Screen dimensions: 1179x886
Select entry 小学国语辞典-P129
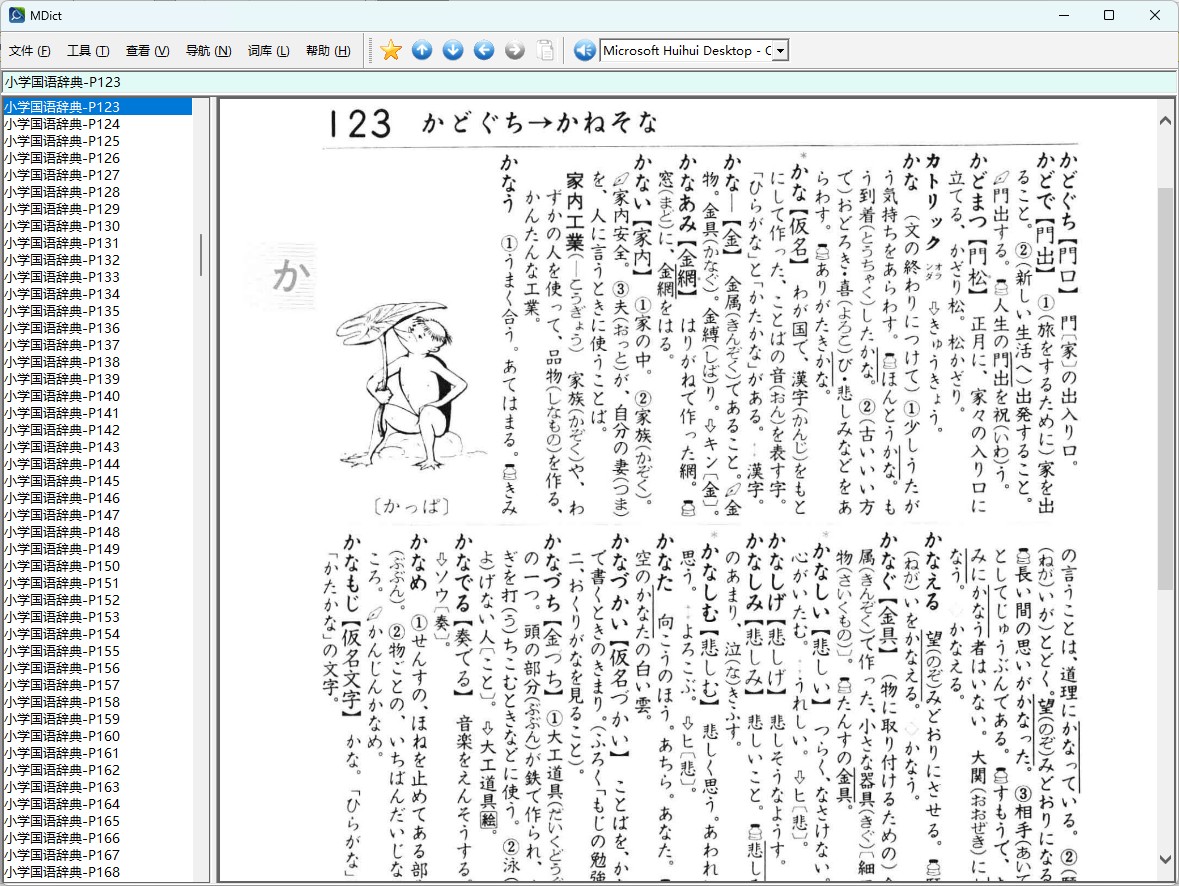tap(97, 208)
